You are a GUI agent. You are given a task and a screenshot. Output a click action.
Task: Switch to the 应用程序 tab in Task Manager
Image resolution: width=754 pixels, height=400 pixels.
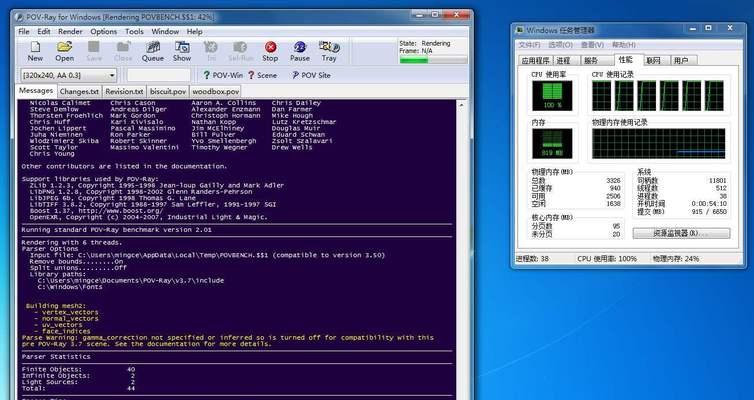[535, 61]
